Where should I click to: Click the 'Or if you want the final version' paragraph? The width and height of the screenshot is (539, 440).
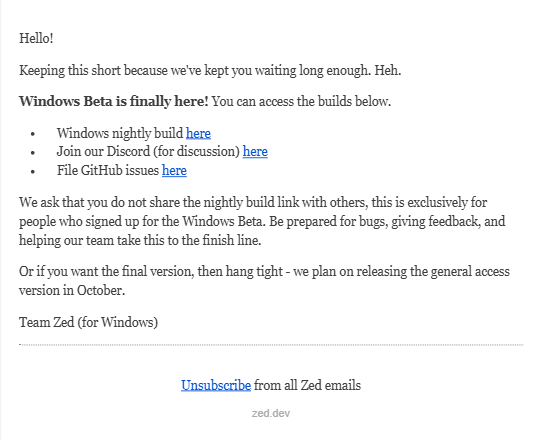point(264,281)
